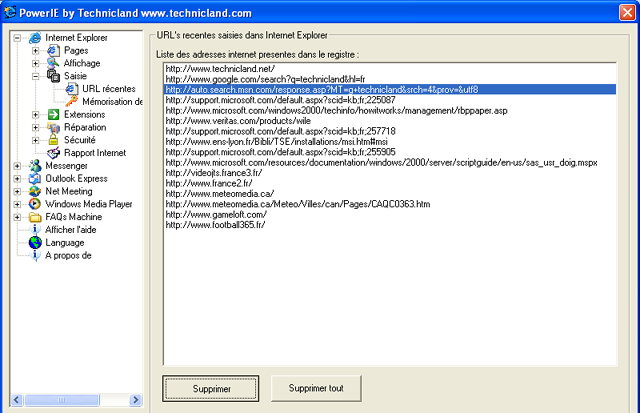
Task: Select support.microsoft.com URL ending 255905
Action: (390, 152)
